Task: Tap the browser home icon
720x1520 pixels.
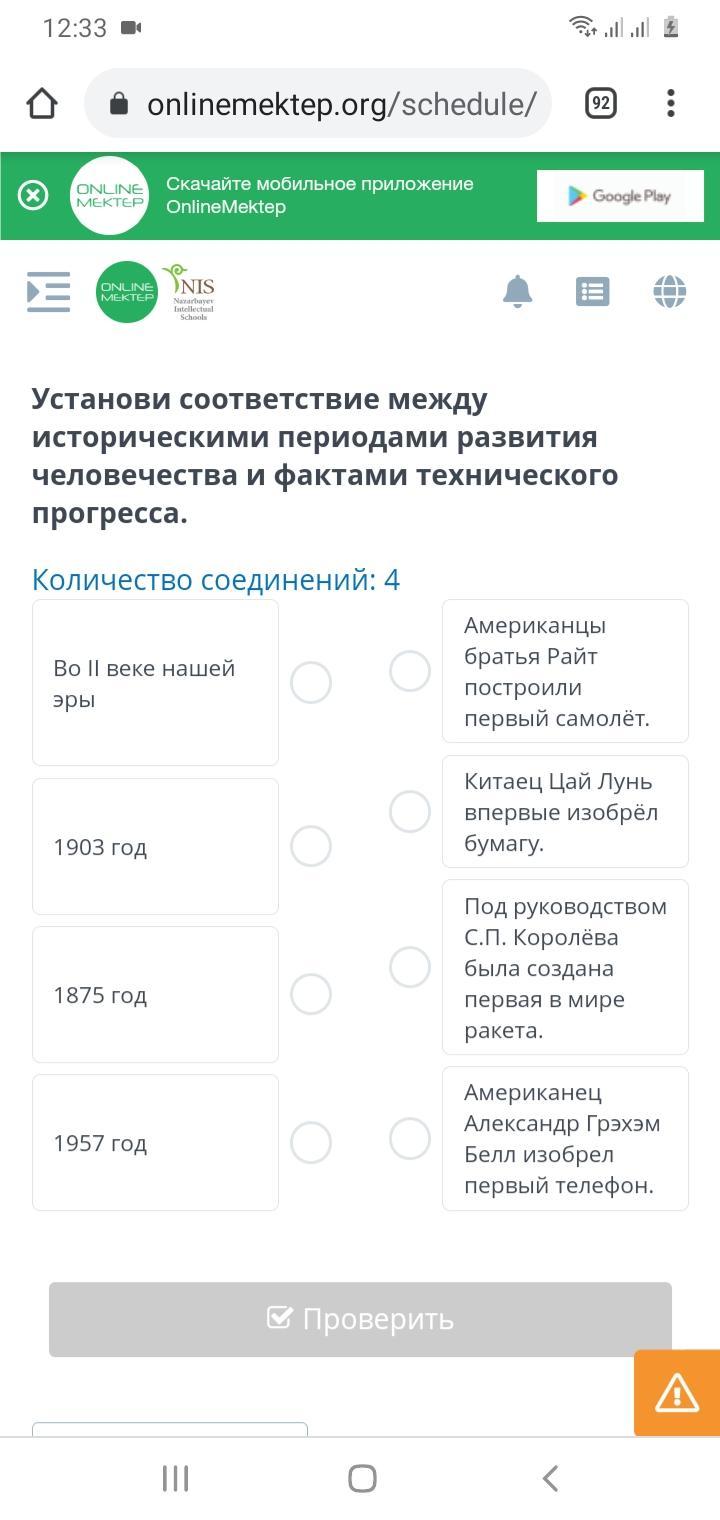Action: (42, 103)
